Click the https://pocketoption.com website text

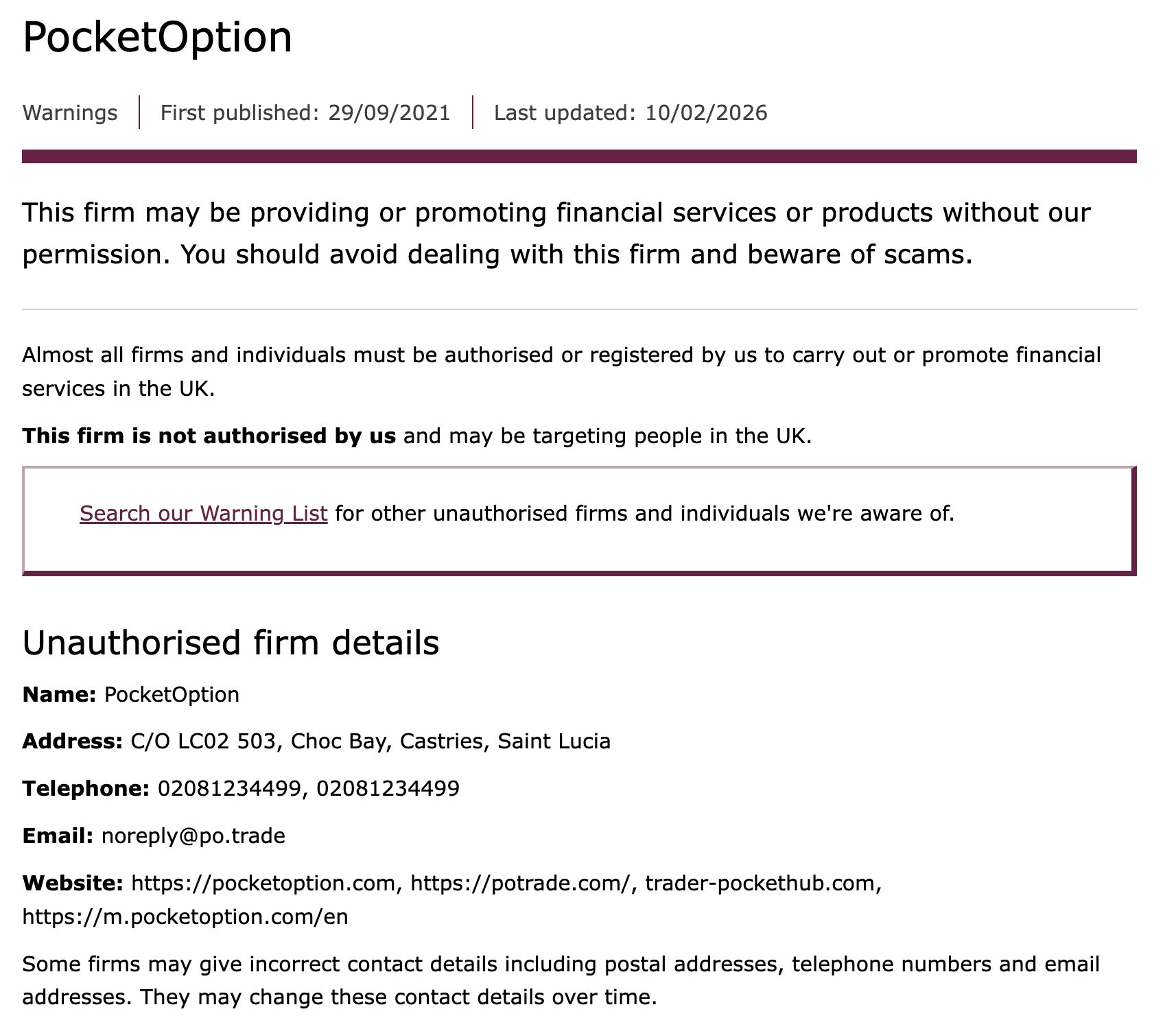263,884
